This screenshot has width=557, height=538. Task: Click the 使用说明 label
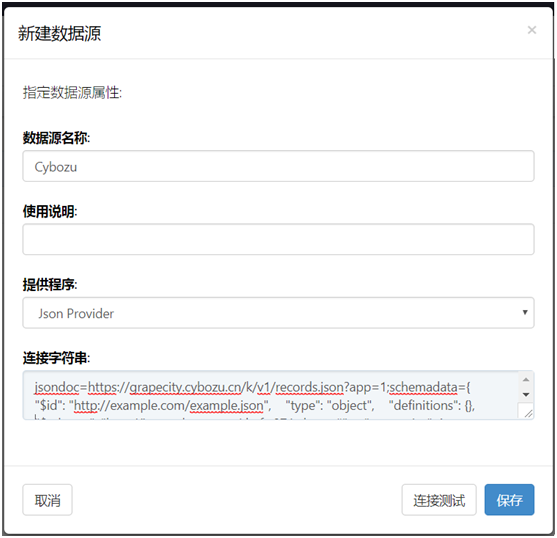tap(50, 211)
